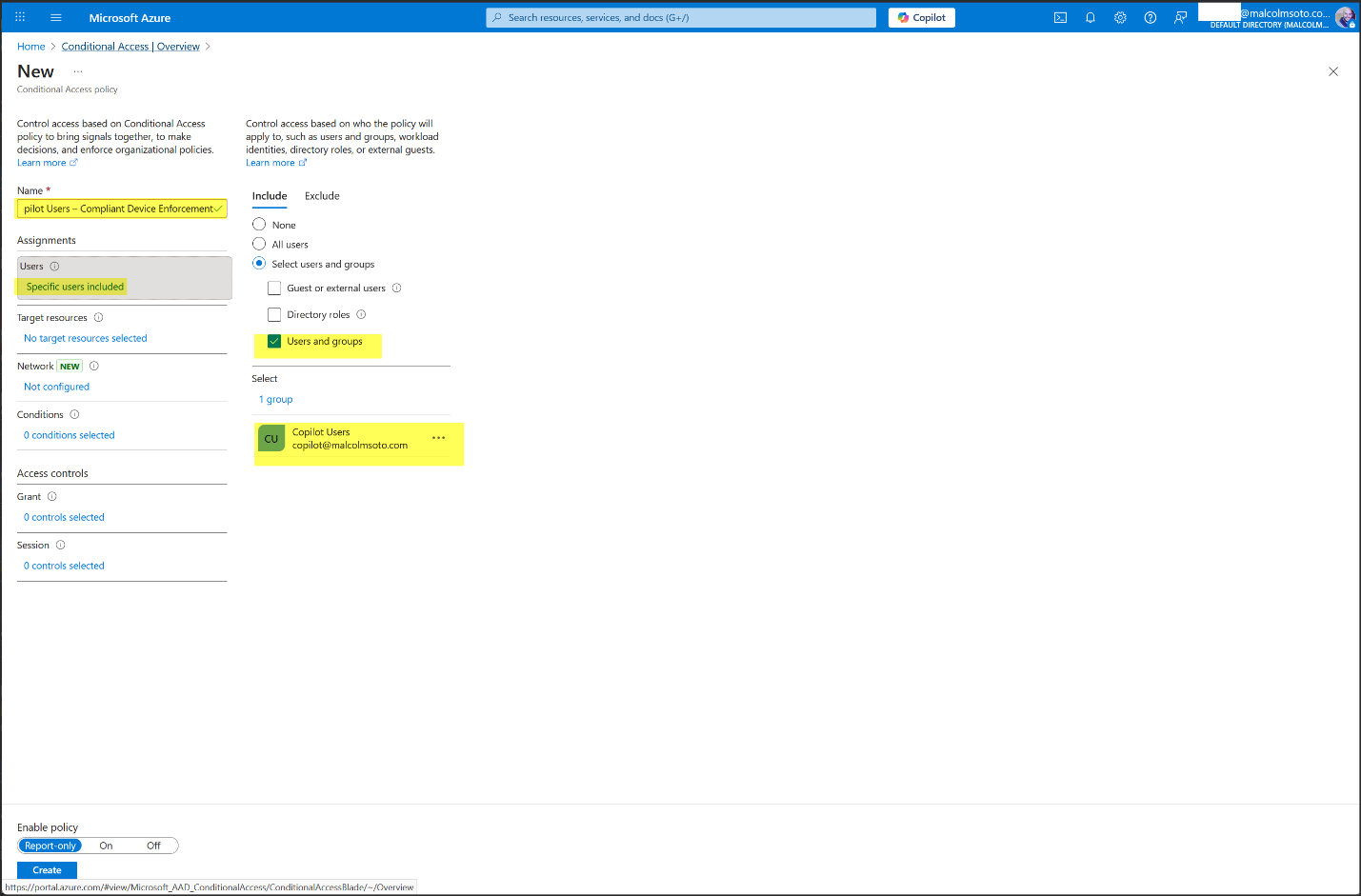Click info icon beside Target resources
The width and height of the screenshot is (1361, 896).
(98, 318)
